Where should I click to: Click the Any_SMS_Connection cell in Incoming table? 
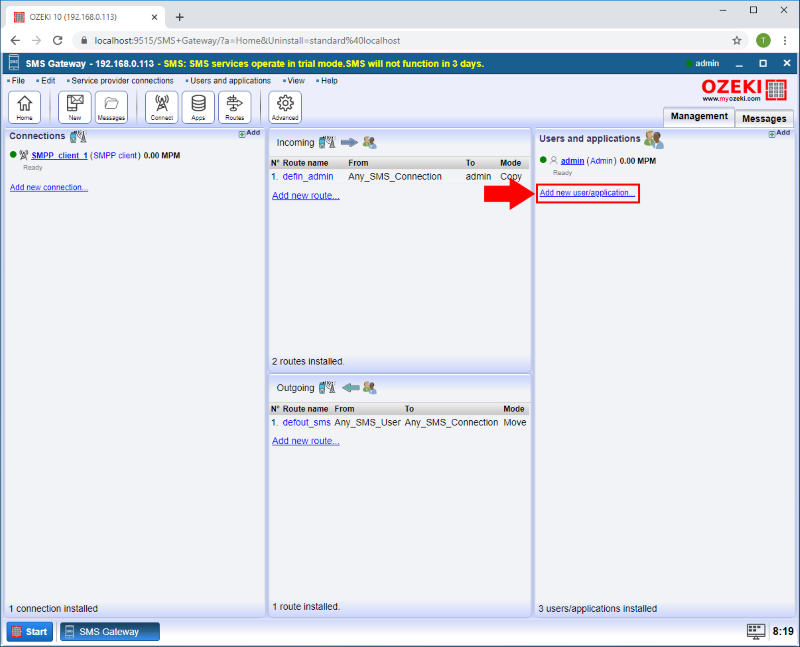(395, 177)
